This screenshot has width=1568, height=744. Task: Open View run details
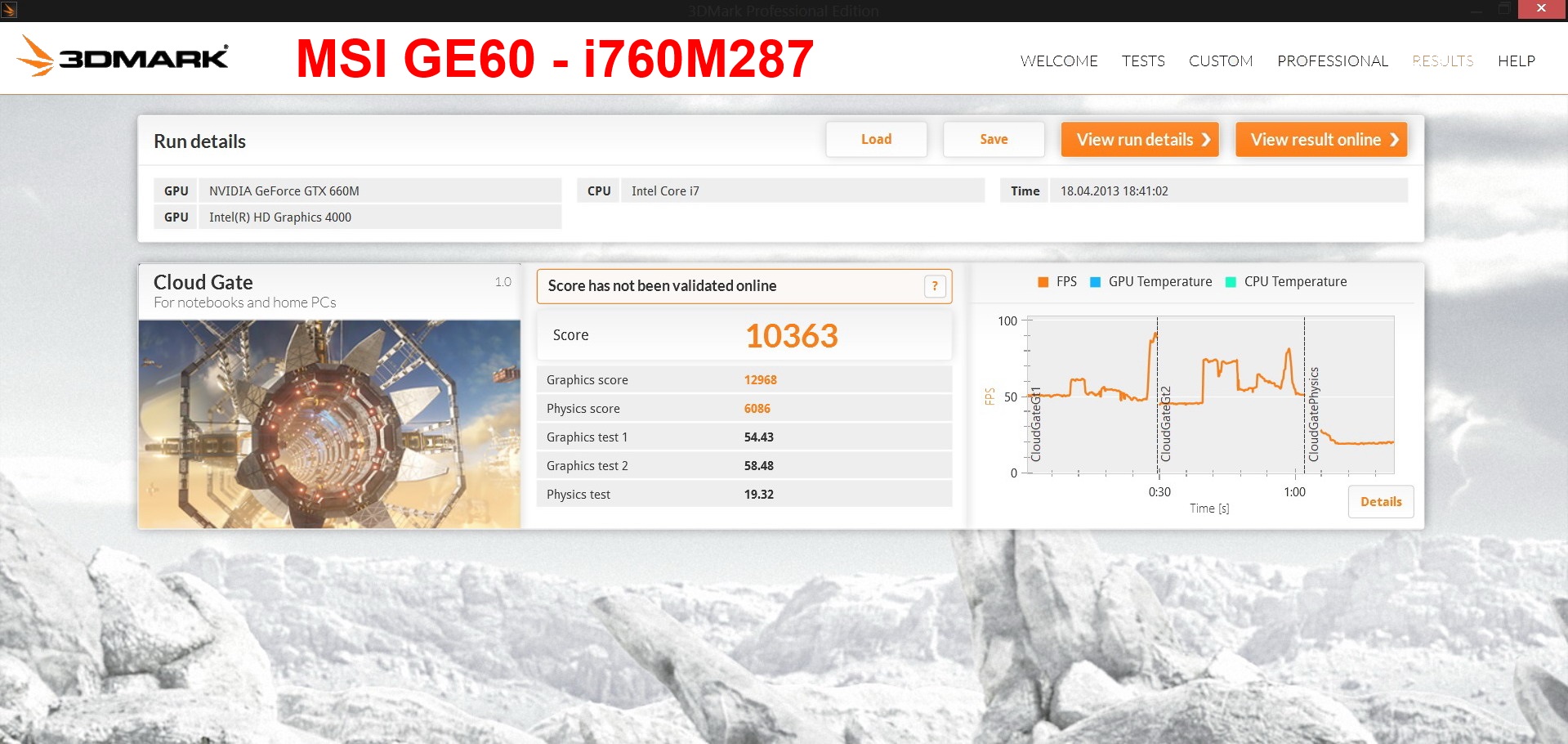coord(1140,139)
